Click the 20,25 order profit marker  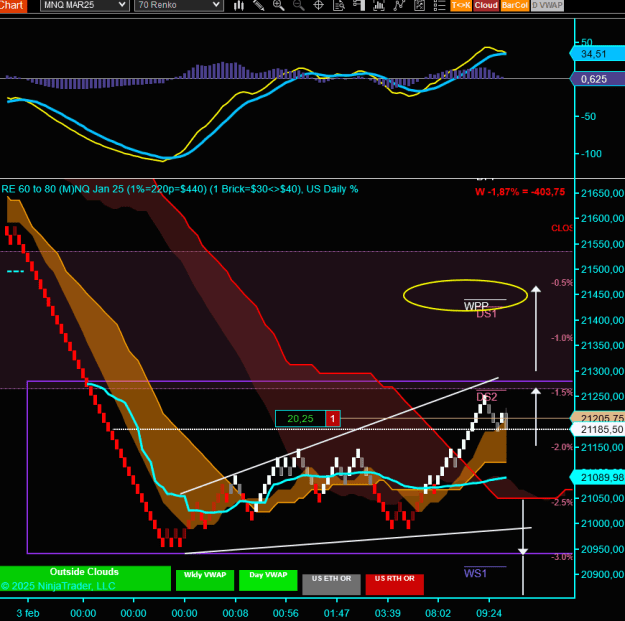tap(300, 419)
